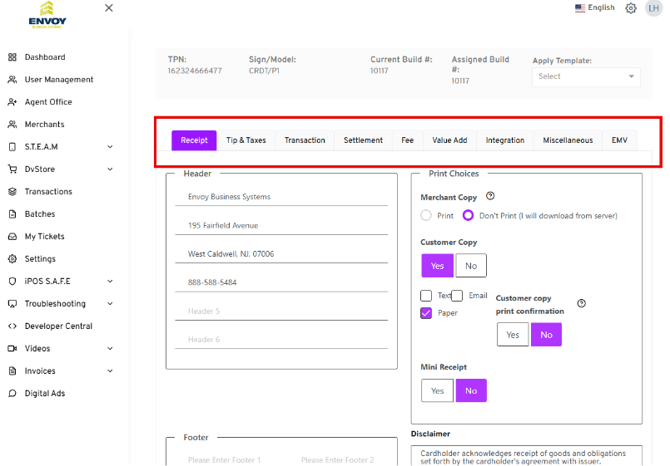The width and height of the screenshot is (670, 466).
Task: Expand the S.T.E.A.M submenu chevron
Action: (110, 147)
